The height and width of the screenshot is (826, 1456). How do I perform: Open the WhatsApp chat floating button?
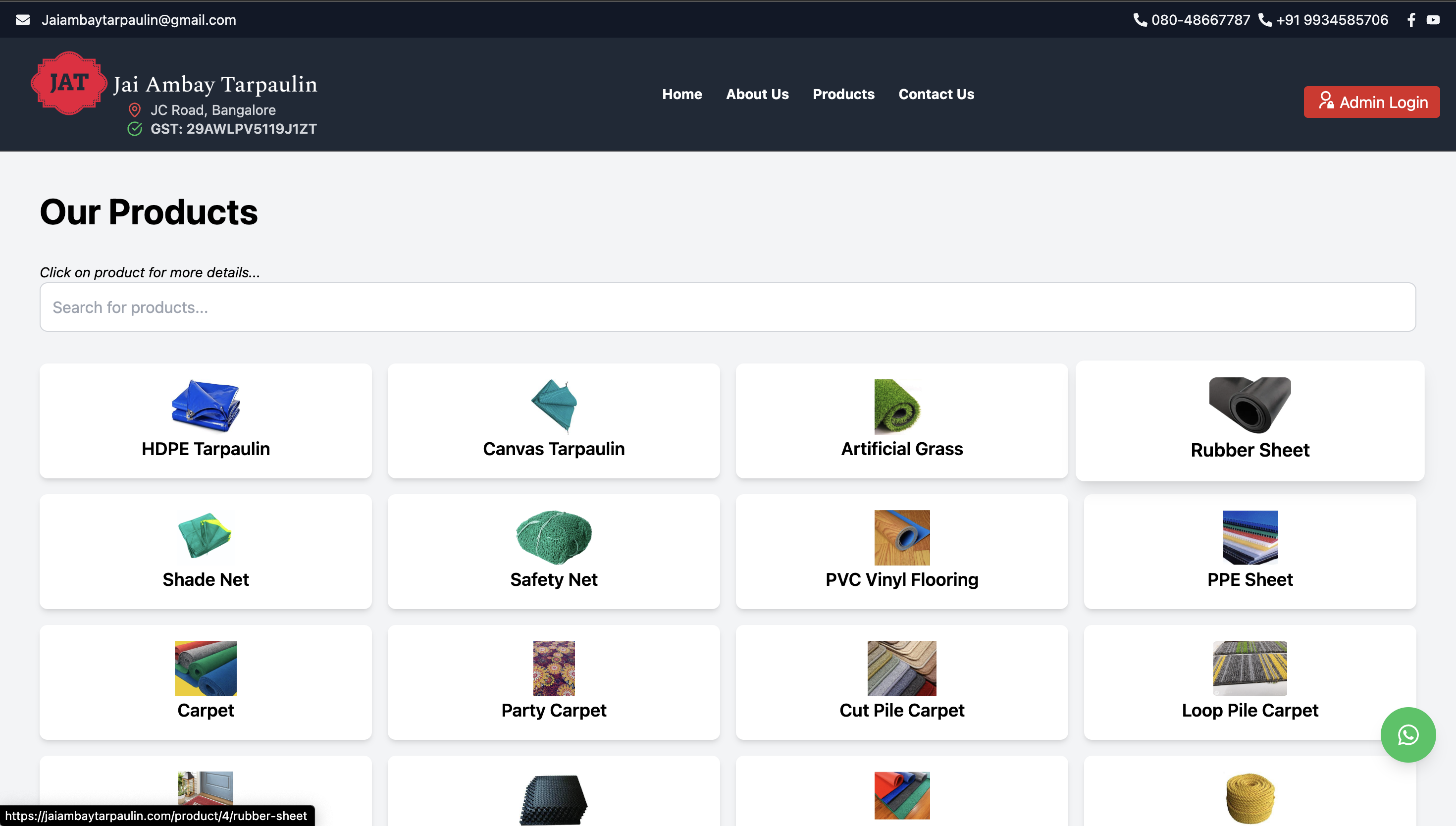(1408, 735)
